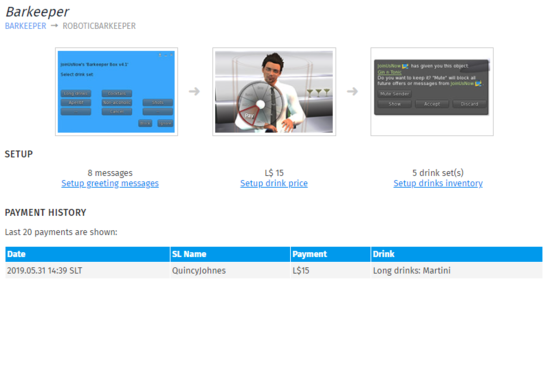Image resolution: width=550 pixels, height=378 pixels.
Task: Click the Long drinks: Martini cell
Action: [x=412, y=271]
